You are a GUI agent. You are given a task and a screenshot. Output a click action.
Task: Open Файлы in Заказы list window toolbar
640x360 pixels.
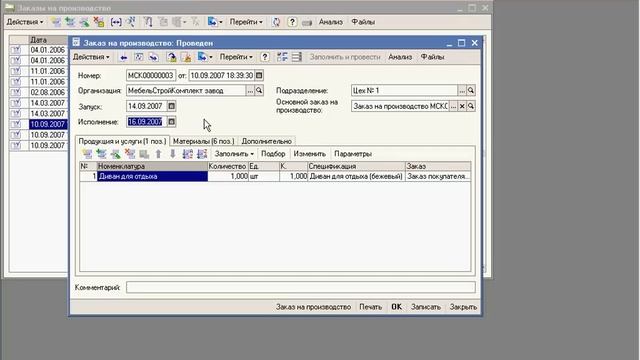[x=363, y=22]
